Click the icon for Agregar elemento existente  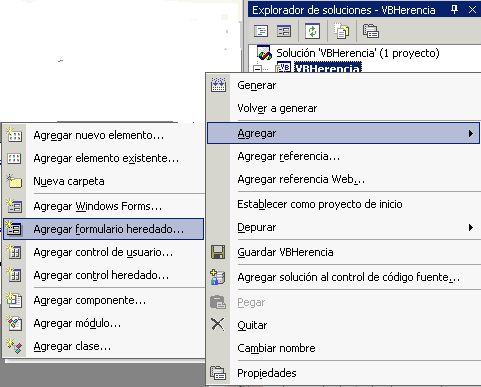(14, 158)
